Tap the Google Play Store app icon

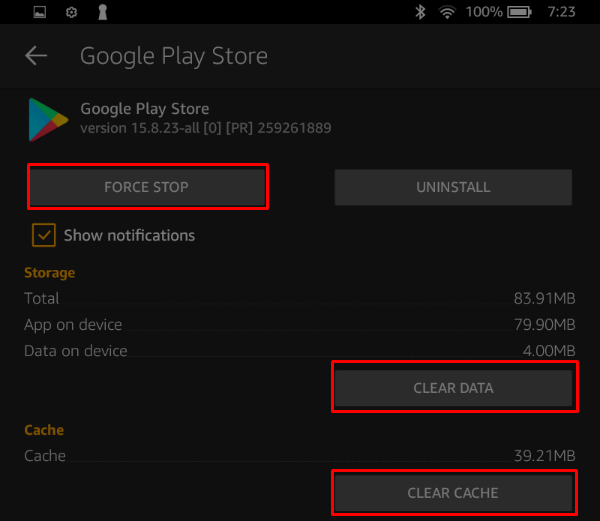48,120
